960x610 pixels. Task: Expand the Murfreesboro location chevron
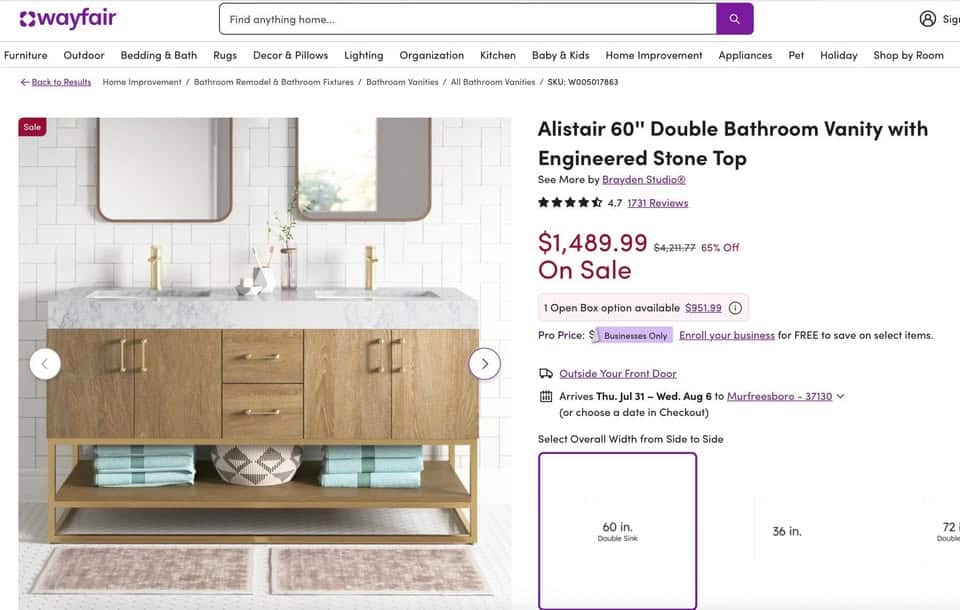841,396
